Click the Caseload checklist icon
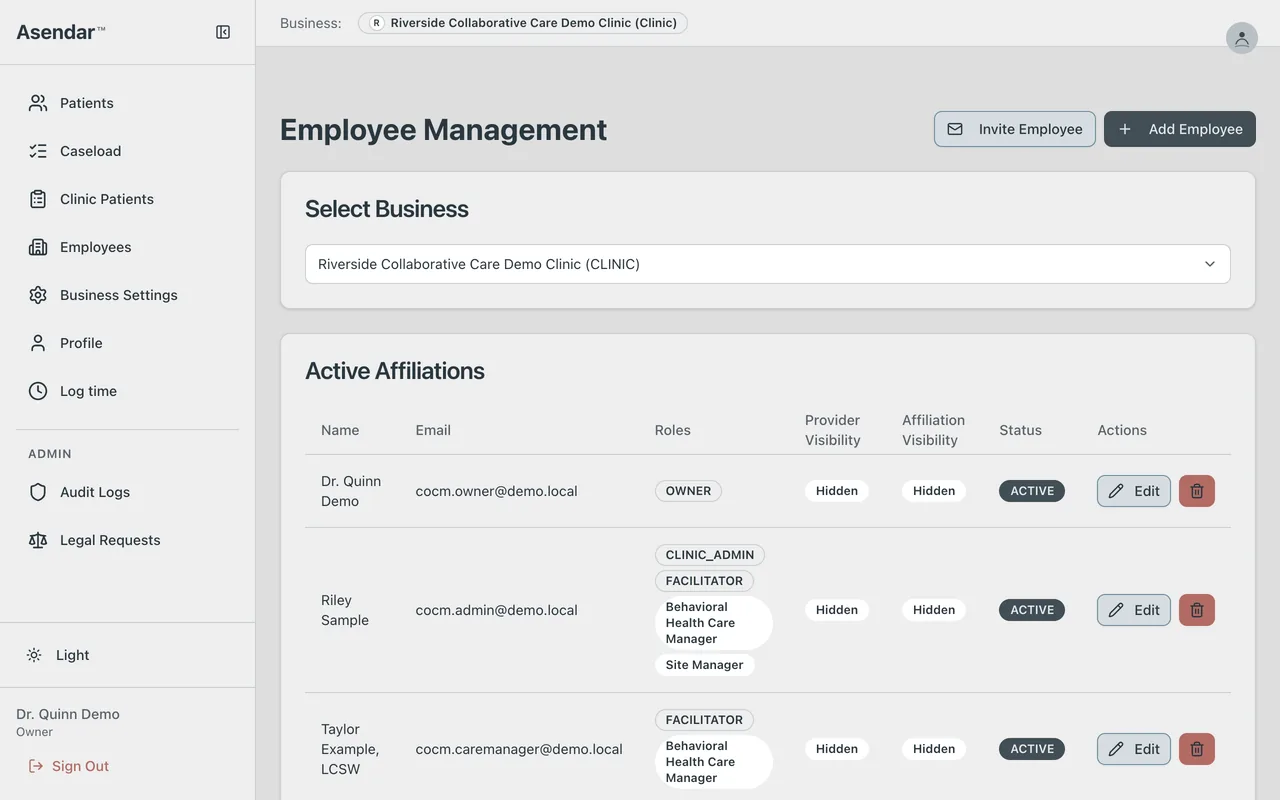 pos(38,151)
